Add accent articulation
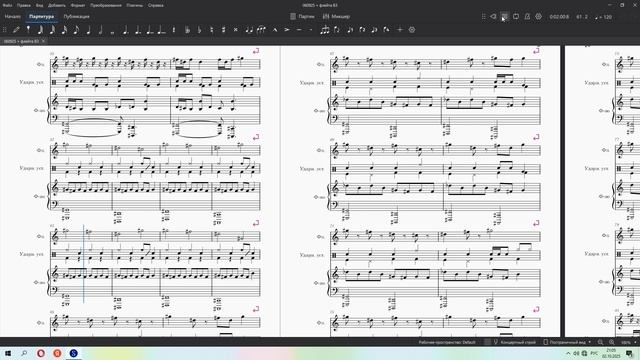 [287, 29]
